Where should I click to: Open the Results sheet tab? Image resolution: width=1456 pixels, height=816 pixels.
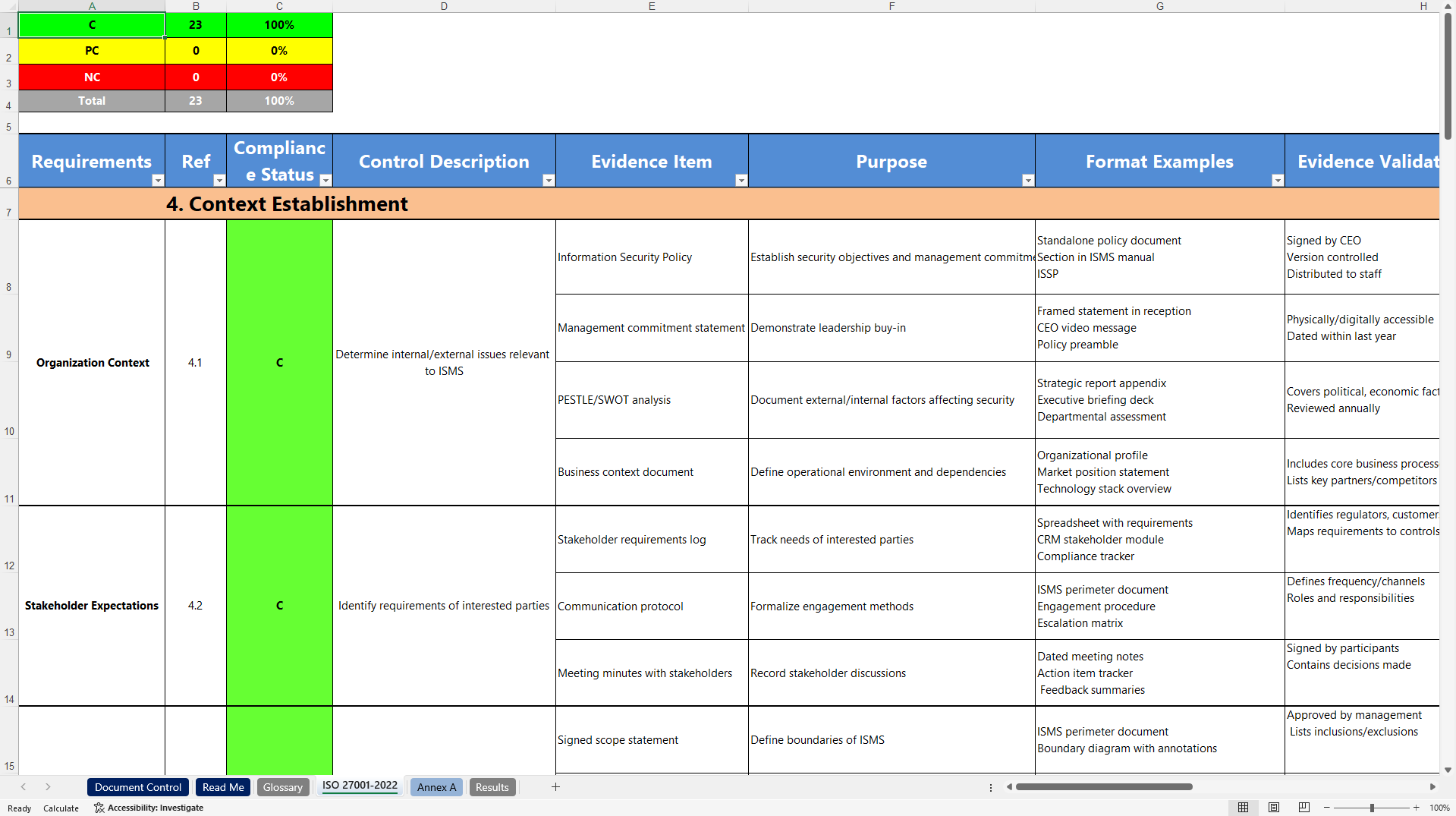pyautogui.click(x=492, y=787)
